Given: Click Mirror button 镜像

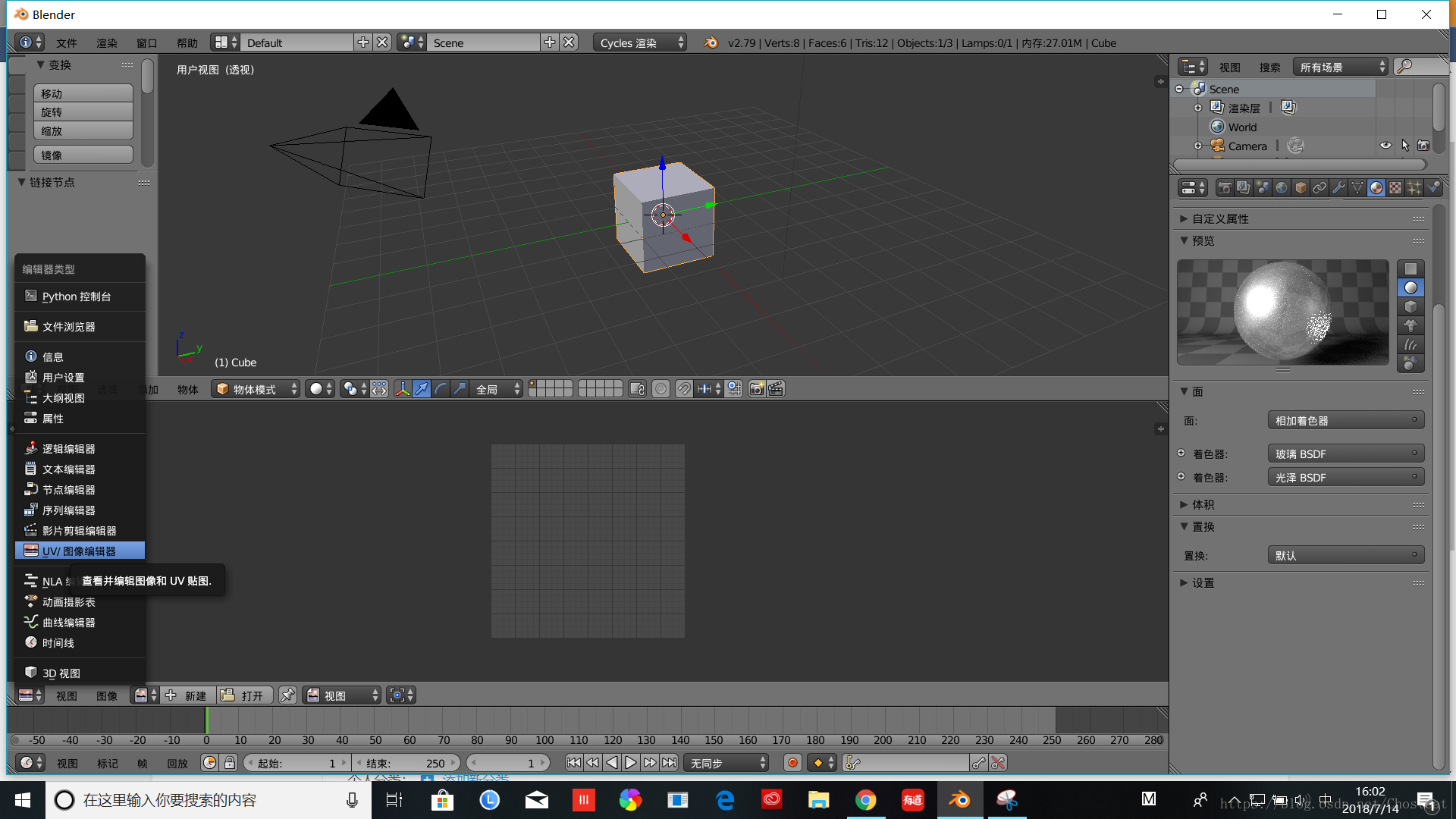Looking at the screenshot, I should click(x=83, y=155).
